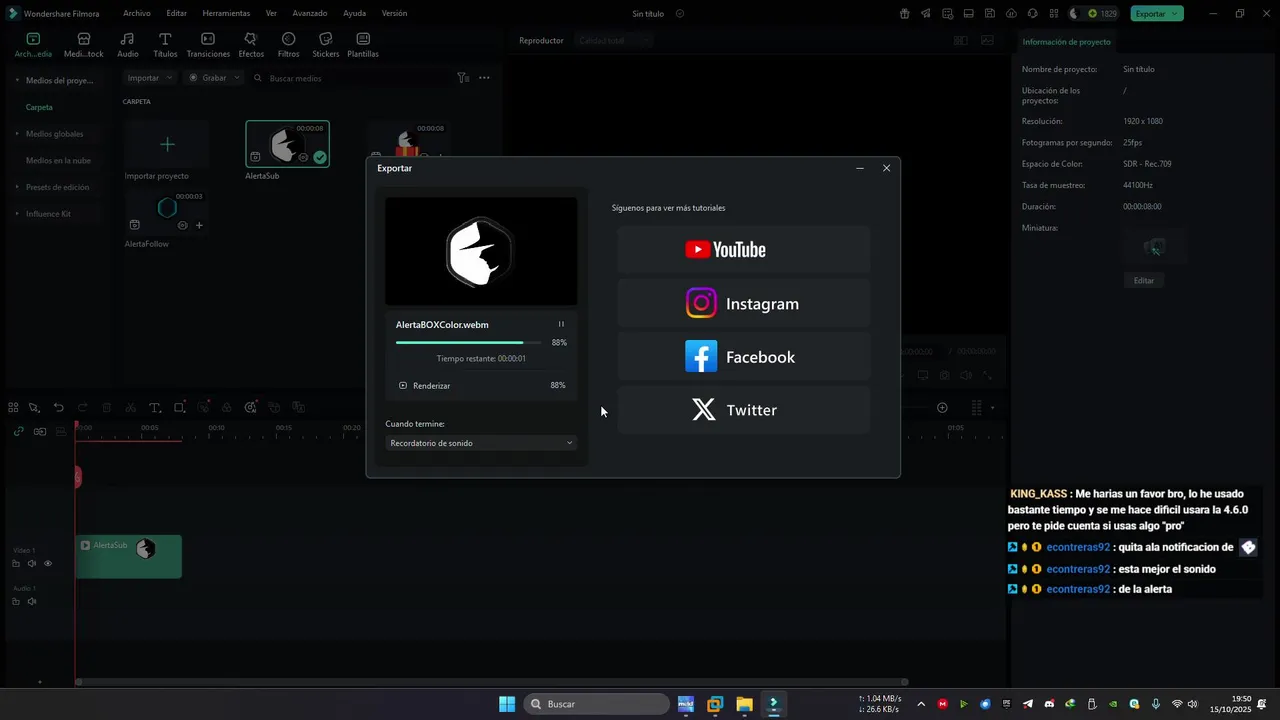
Task: Click the gift icon in top bar
Action: tap(904, 13)
